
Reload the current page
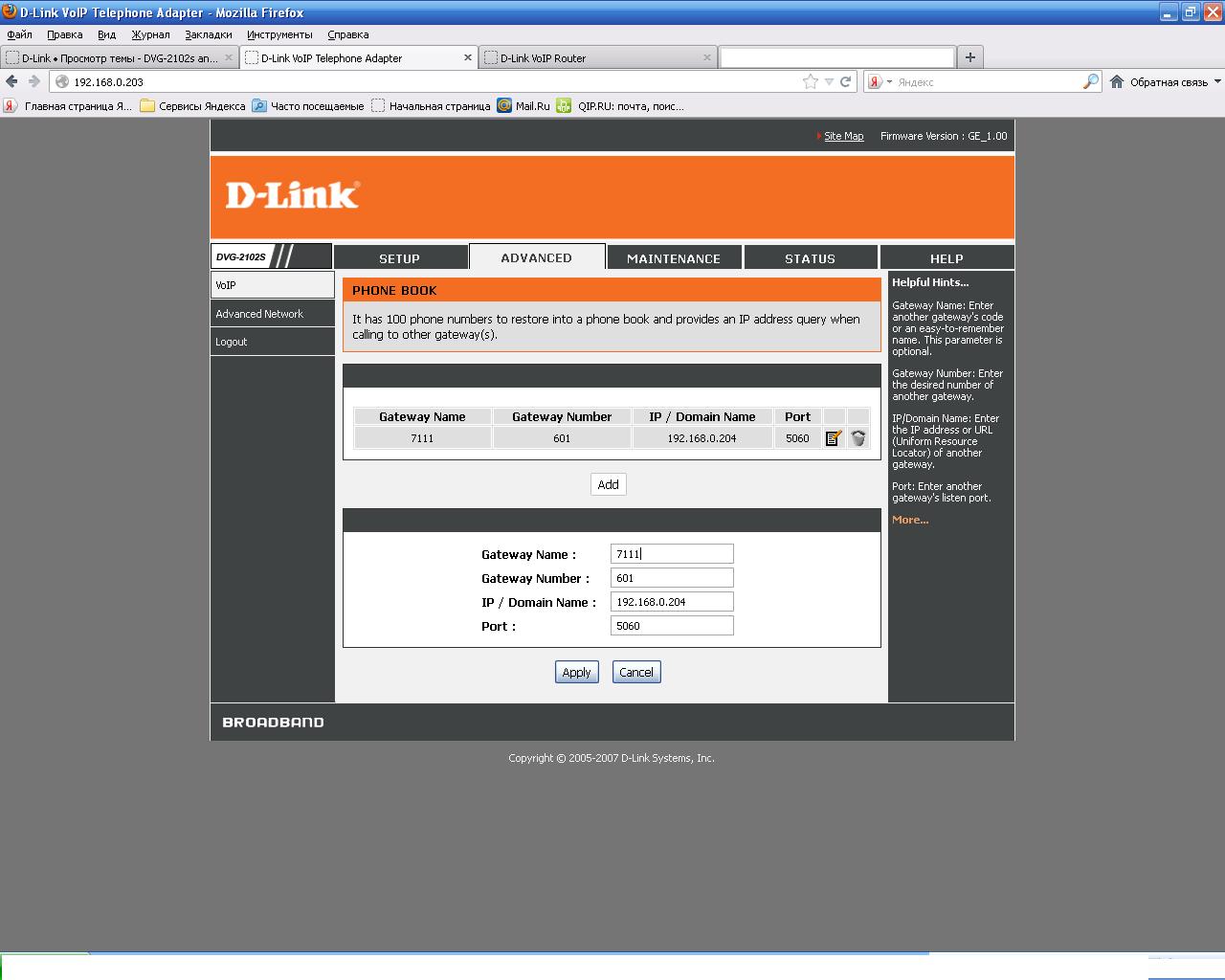[x=845, y=82]
